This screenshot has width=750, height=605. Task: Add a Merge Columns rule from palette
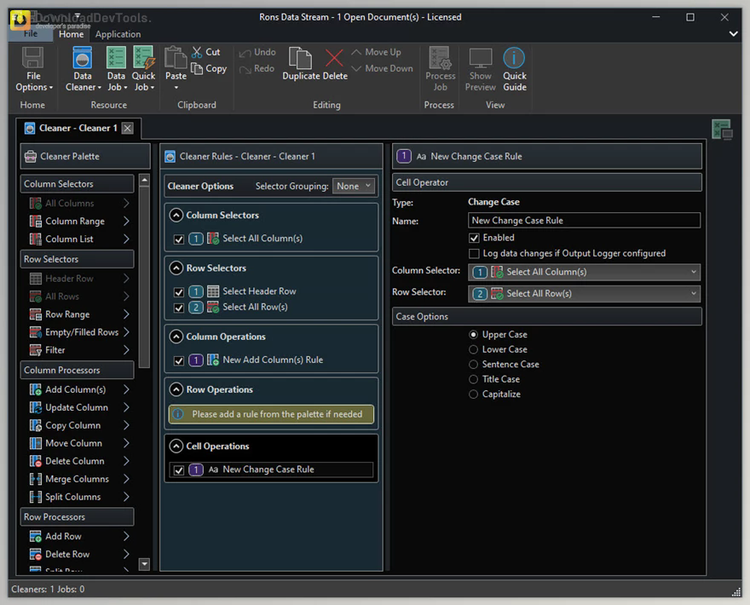tap(76, 479)
